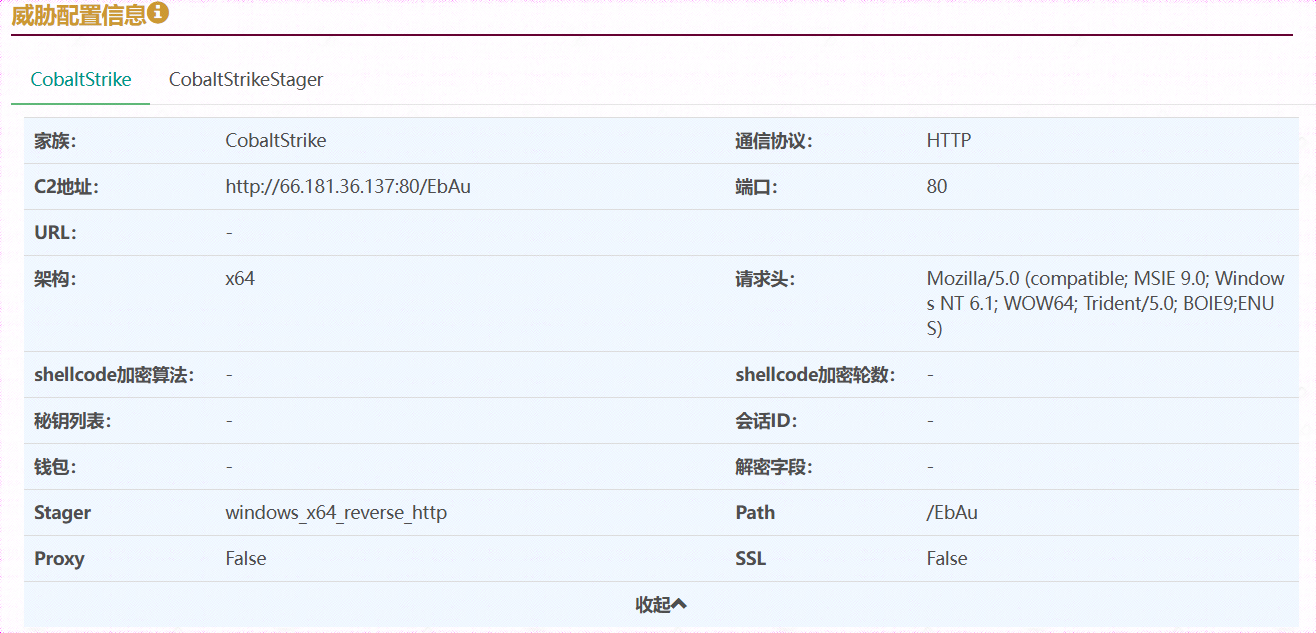Click the SSL label
1316x633 pixels.
point(750,559)
